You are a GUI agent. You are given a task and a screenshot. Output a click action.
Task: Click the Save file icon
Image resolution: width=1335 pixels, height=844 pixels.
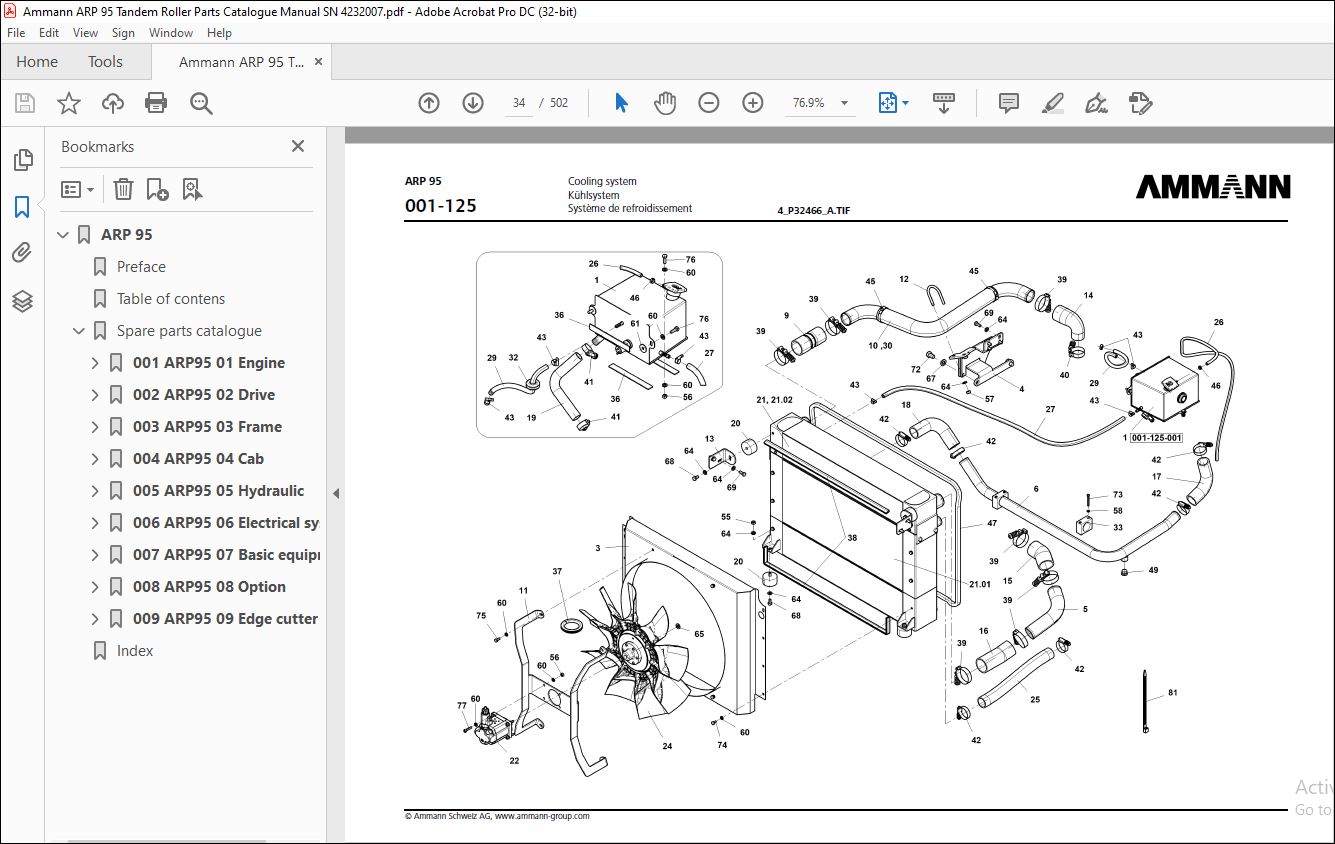(x=24, y=103)
